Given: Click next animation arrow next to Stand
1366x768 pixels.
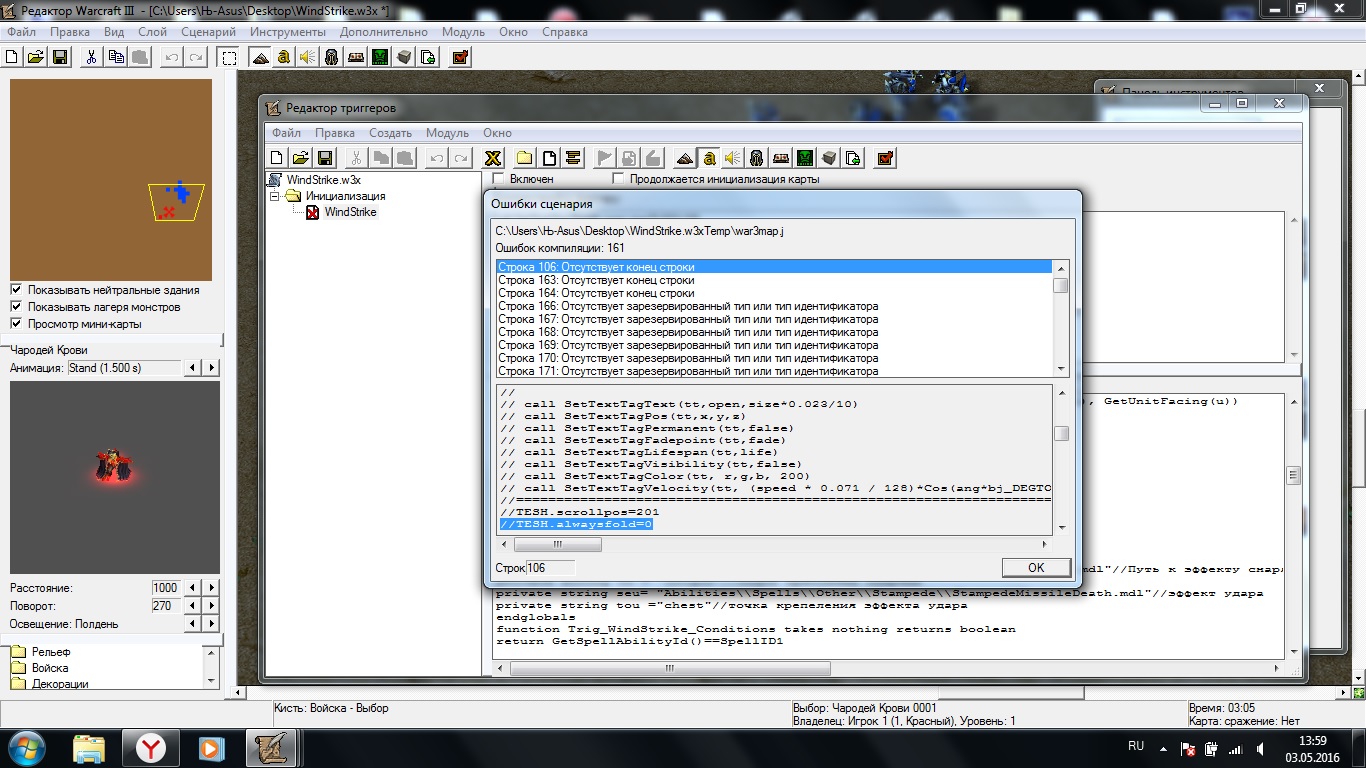Looking at the screenshot, I should 211,368.
